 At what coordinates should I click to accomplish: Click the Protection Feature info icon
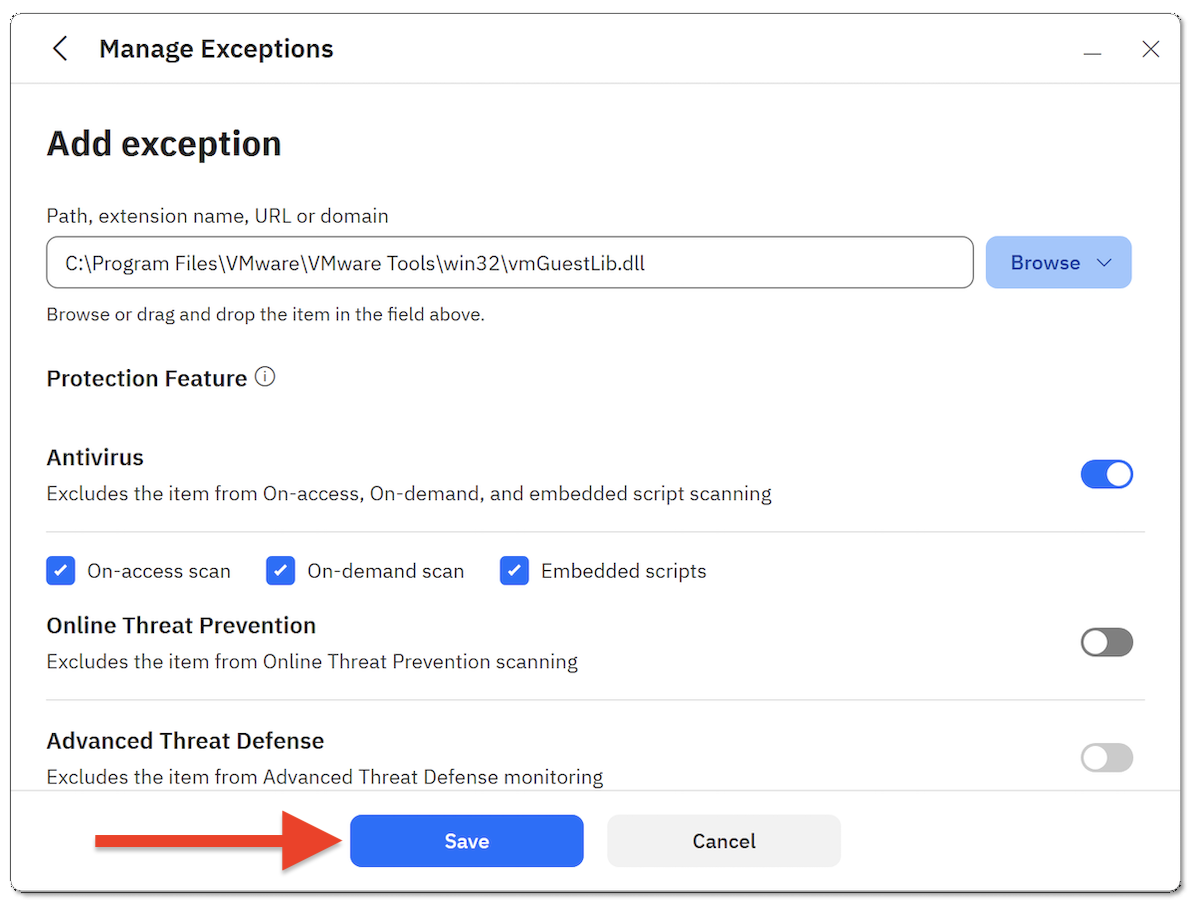264,376
